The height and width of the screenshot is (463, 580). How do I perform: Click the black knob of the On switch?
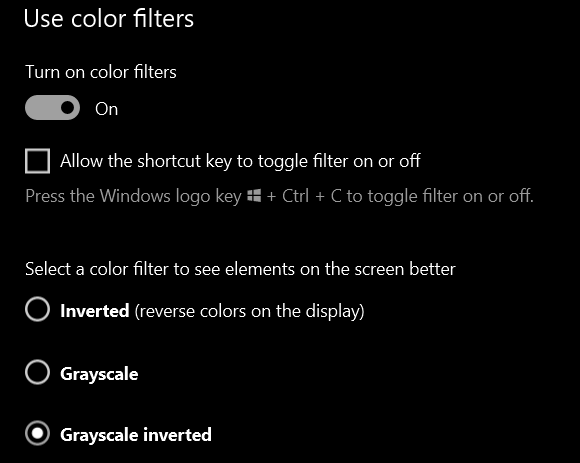click(x=67, y=108)
